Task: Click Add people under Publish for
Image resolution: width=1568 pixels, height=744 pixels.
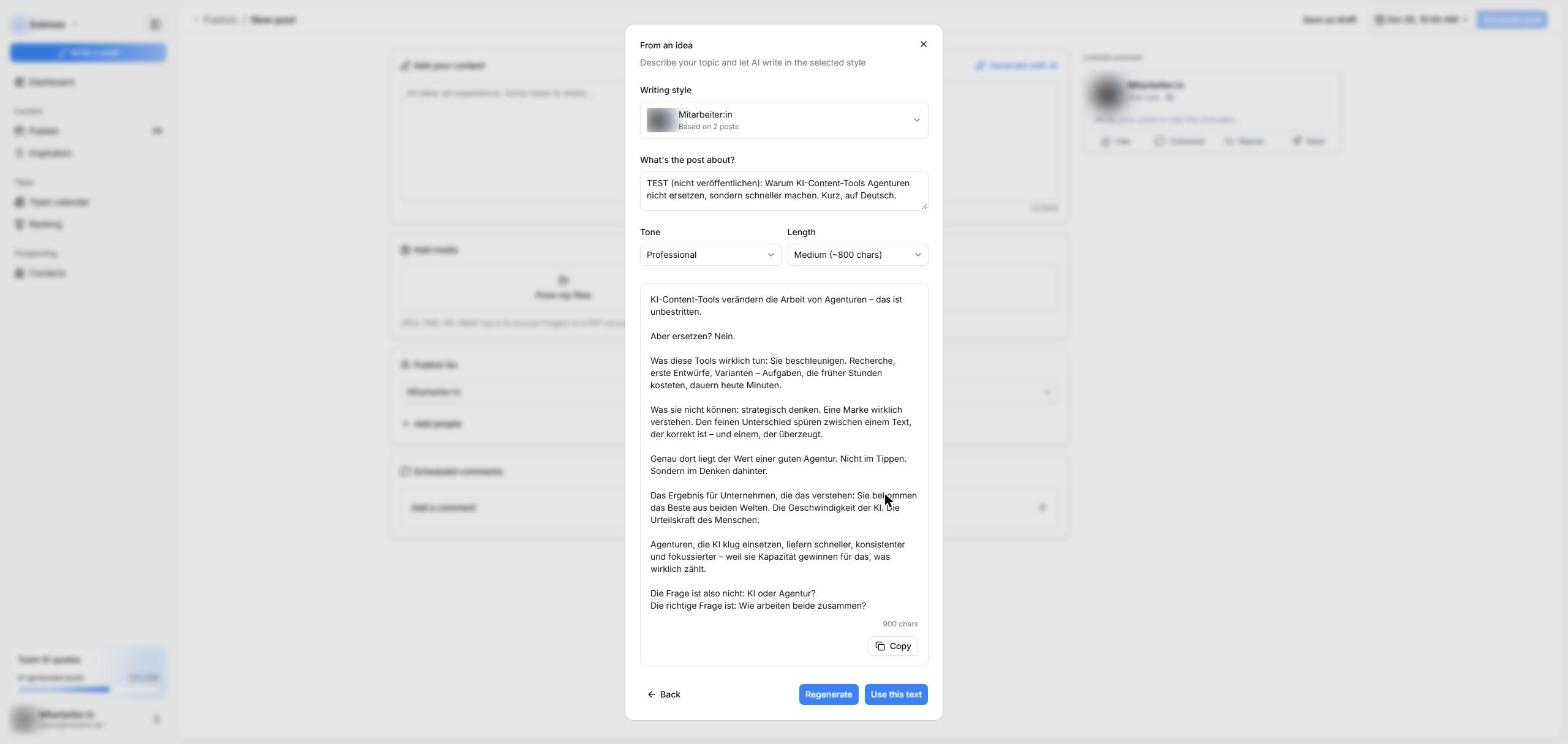Action: [432, 424]
